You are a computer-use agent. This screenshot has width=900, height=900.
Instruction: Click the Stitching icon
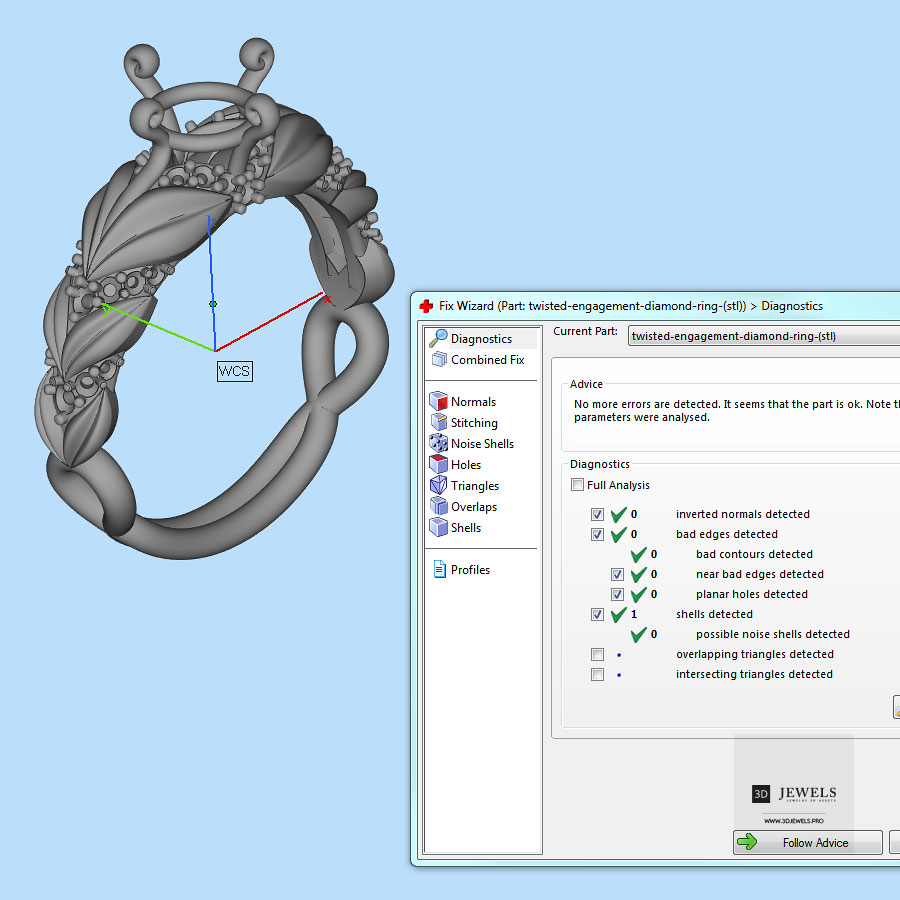[439, 422]
